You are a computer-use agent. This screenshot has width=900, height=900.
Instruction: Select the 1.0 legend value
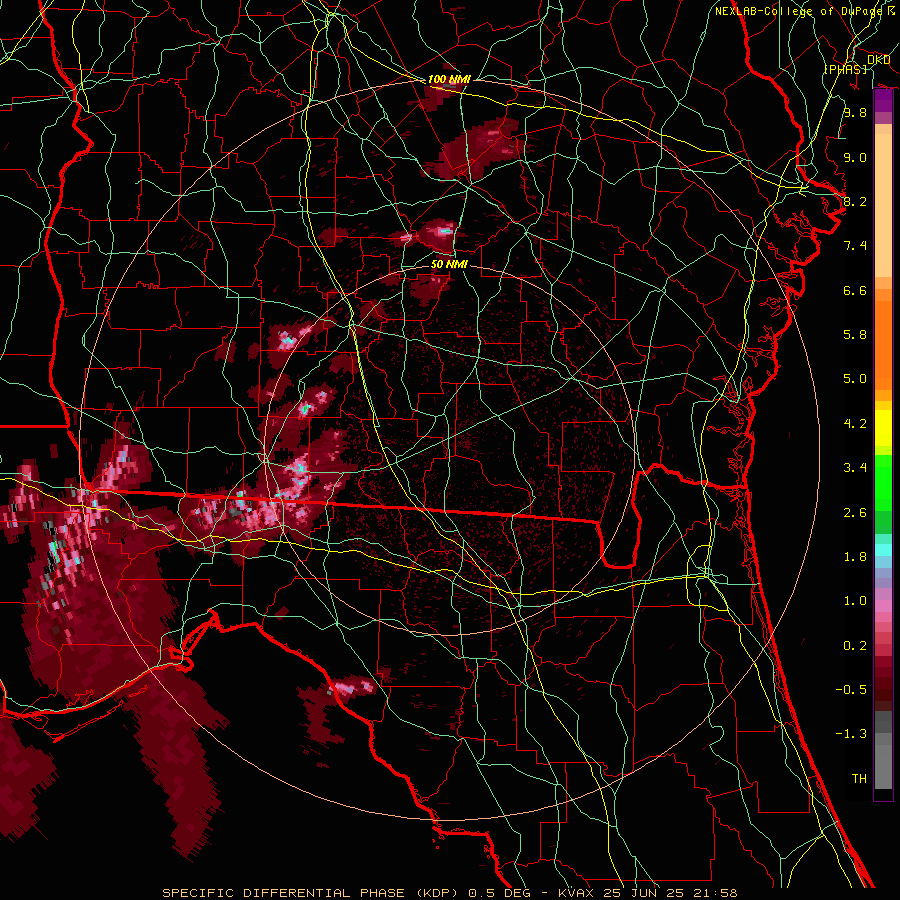click(855, 601)
